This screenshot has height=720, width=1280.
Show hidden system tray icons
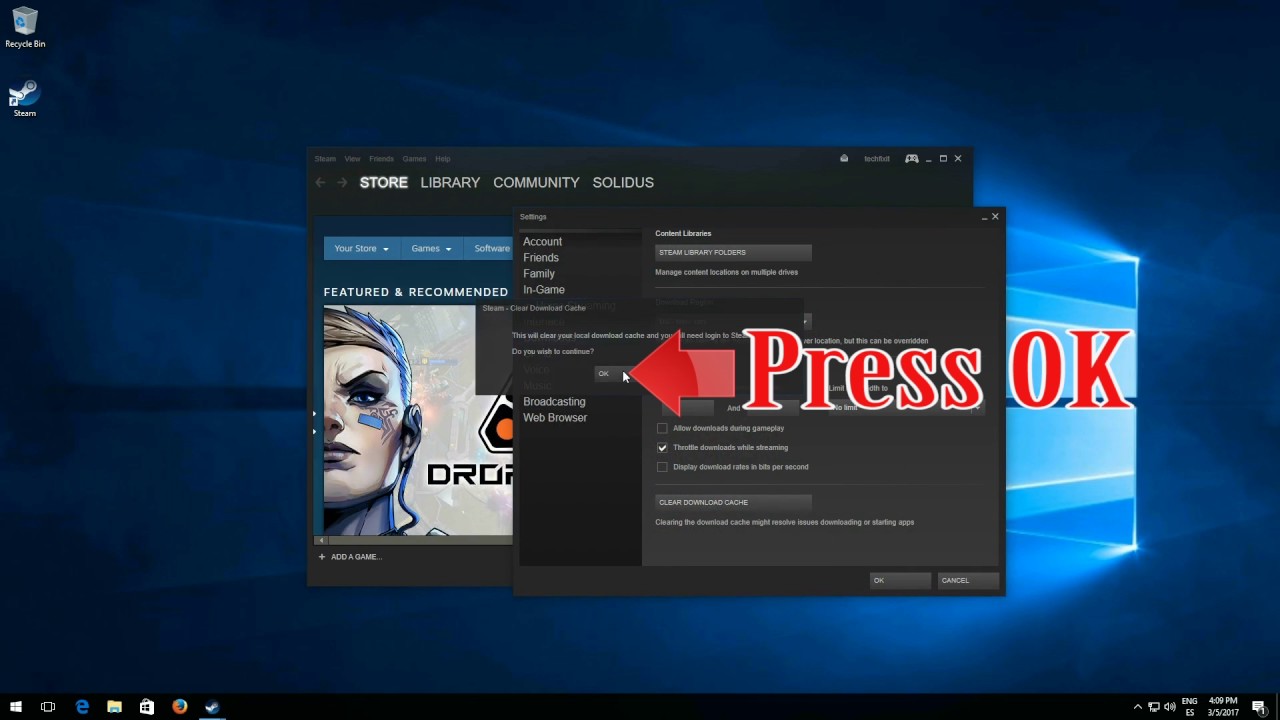click(1137, 707)
